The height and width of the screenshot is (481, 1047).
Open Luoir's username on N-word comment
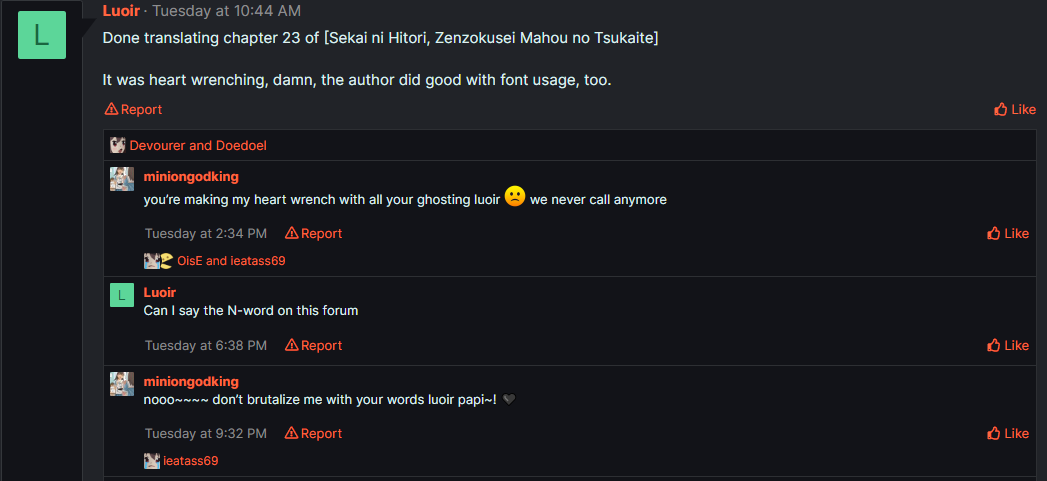coord(160,292)
